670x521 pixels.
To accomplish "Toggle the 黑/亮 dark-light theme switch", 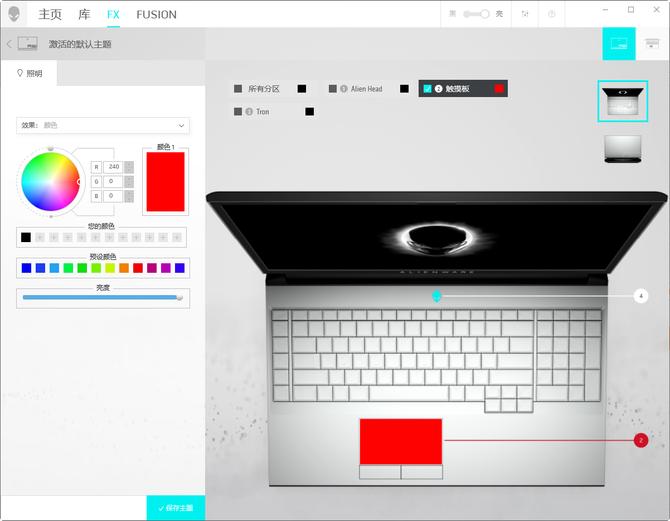I will pos(476,14).
